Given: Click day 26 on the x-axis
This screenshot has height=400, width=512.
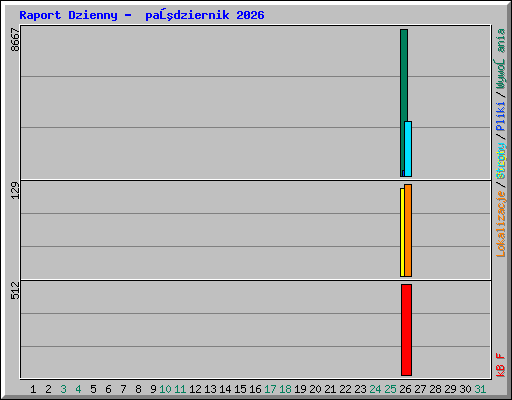Looking at the screenshot, I should [405, 389].
